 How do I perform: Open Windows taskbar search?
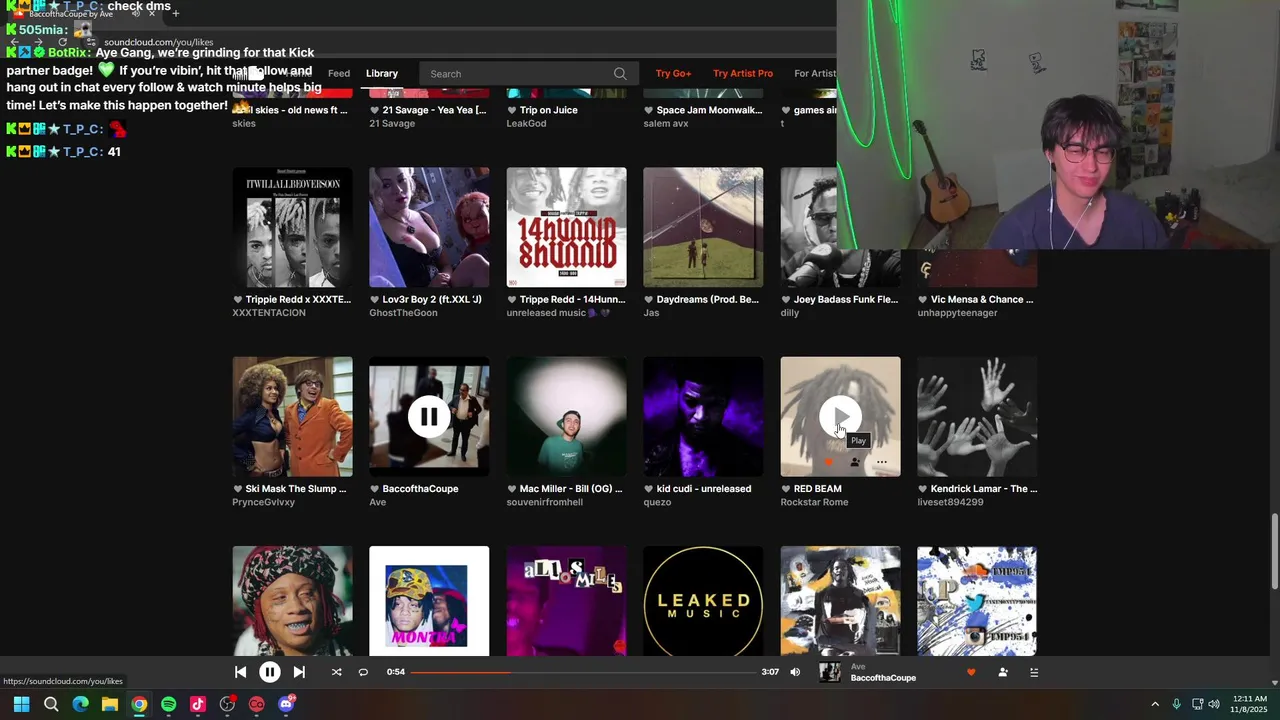tap(51, 704)
